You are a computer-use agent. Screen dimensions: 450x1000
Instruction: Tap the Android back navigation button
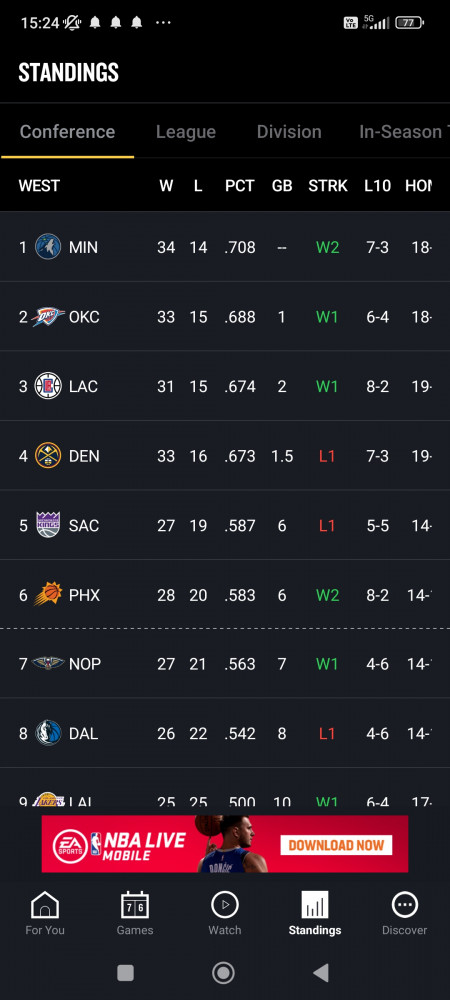pyautogui.click(x=321, y=973)
